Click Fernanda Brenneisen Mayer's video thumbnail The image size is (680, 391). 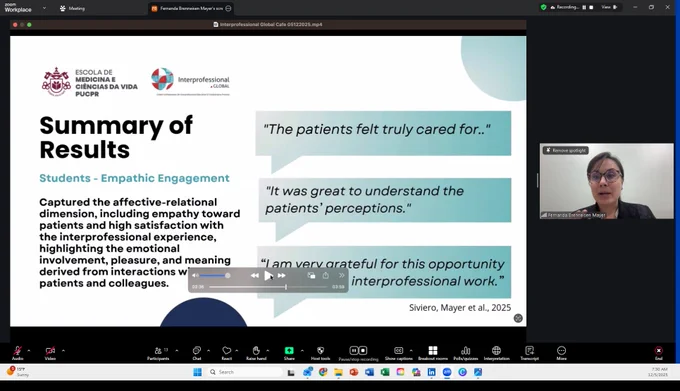[x=607, y=181]
